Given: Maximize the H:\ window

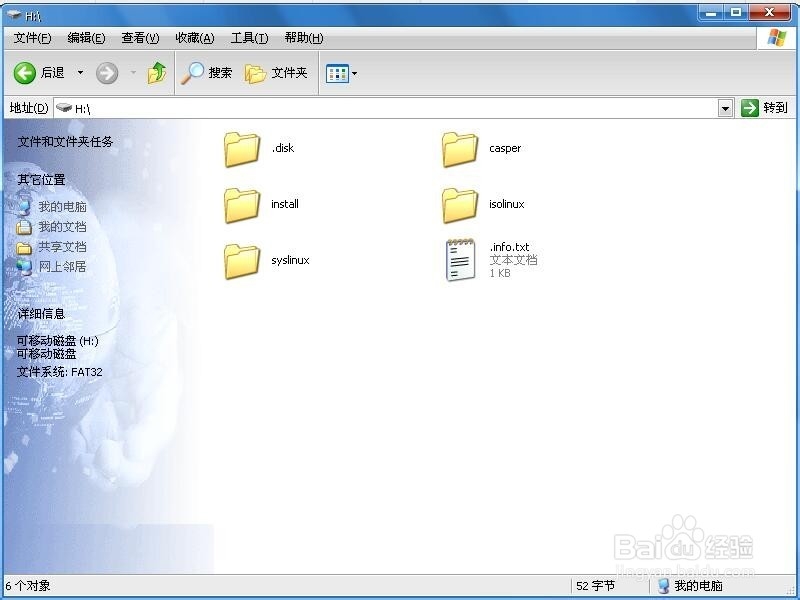Looking at the screenshot, I should [x=736, y=13].
